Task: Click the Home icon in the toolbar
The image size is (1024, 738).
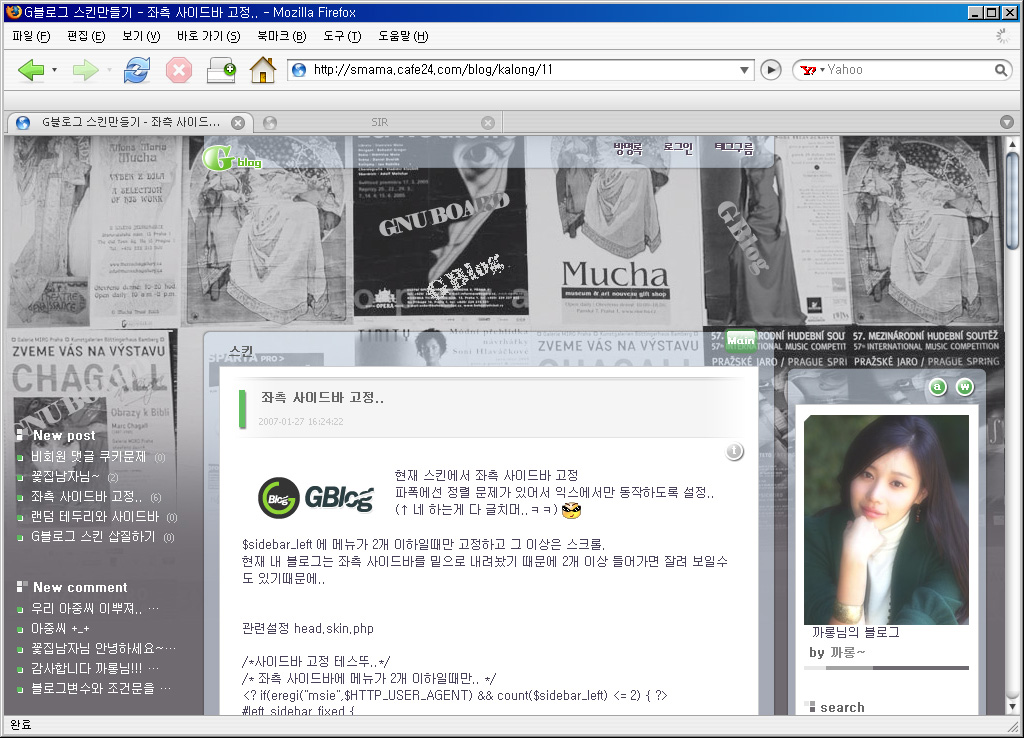Action: click(x=262, y=70)
